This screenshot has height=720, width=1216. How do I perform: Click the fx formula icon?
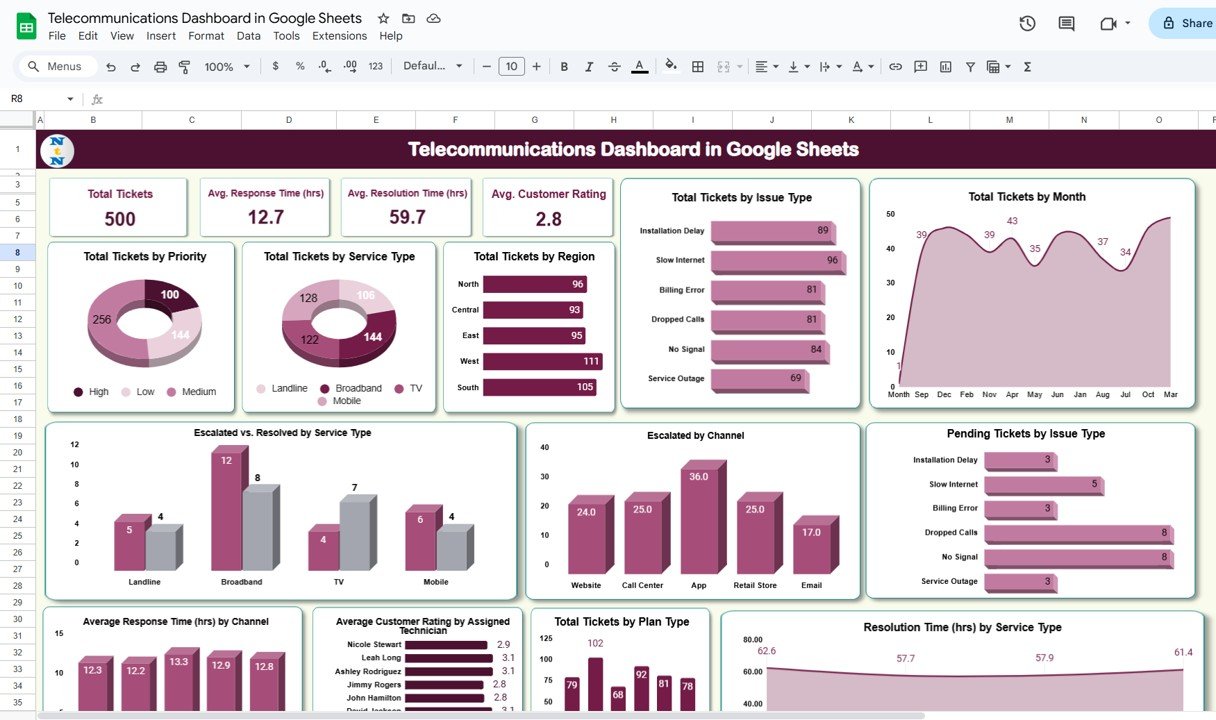tap(97, 99)
